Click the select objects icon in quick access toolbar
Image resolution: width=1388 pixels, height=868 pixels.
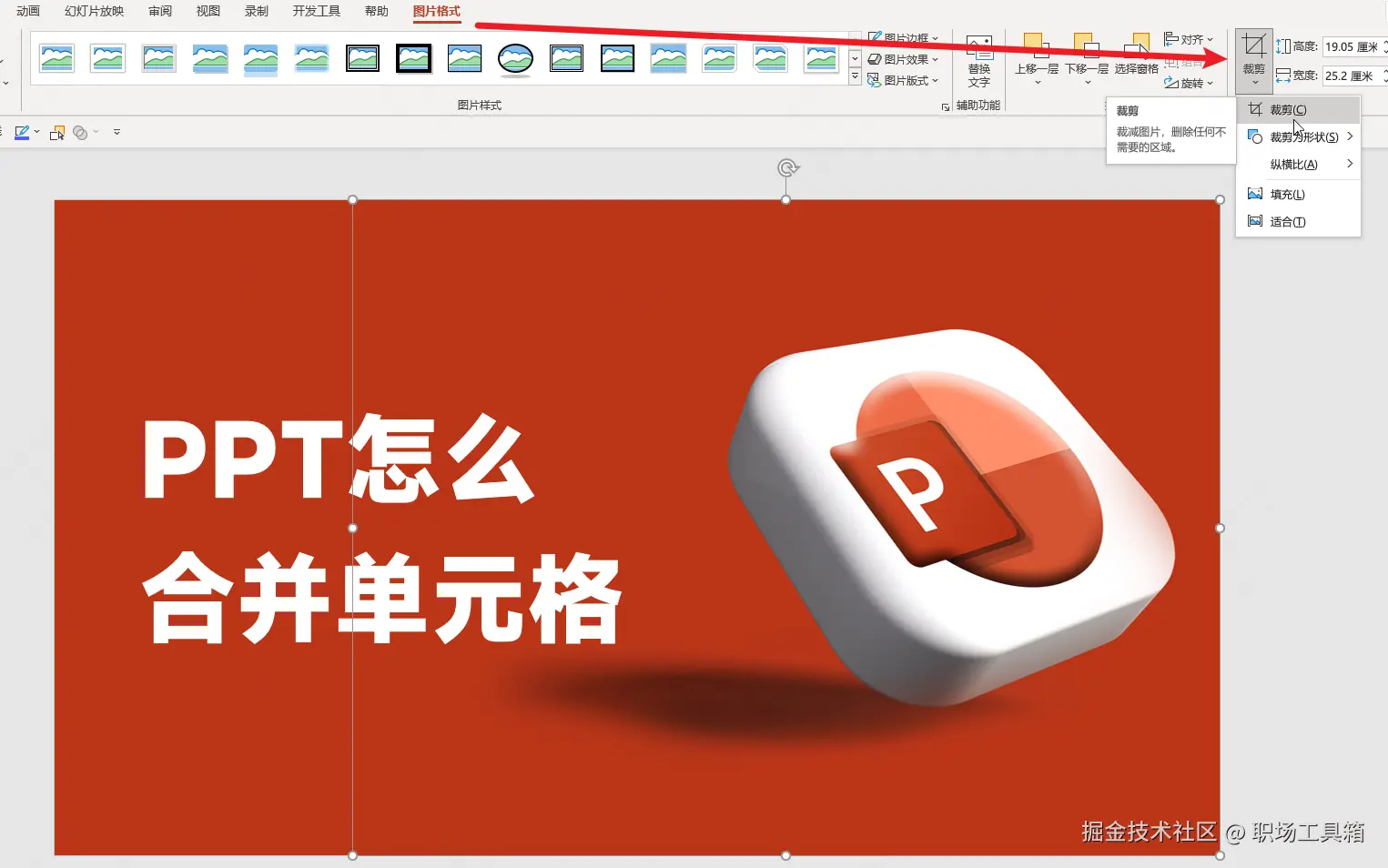point(57,133)
